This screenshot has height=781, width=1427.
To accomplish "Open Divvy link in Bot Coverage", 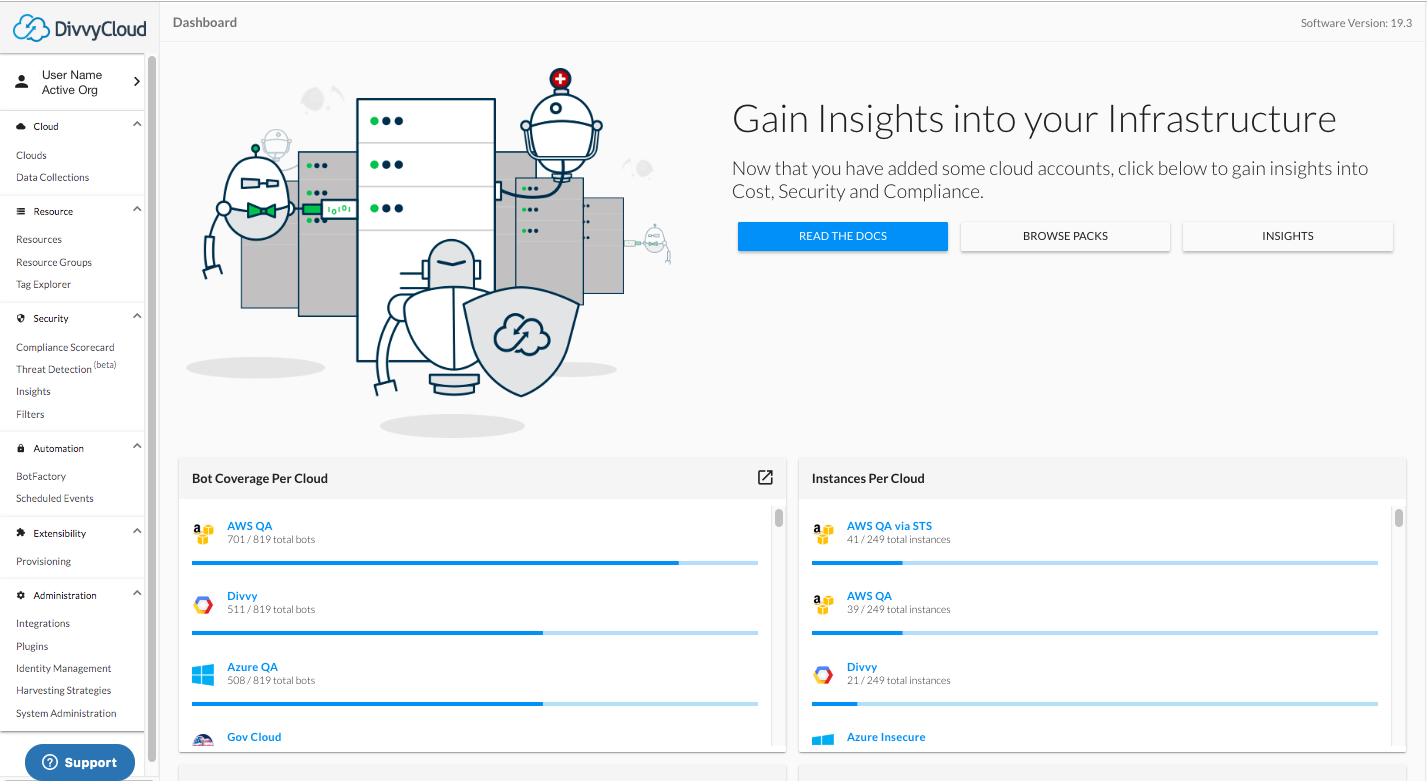I will (242, 597).
